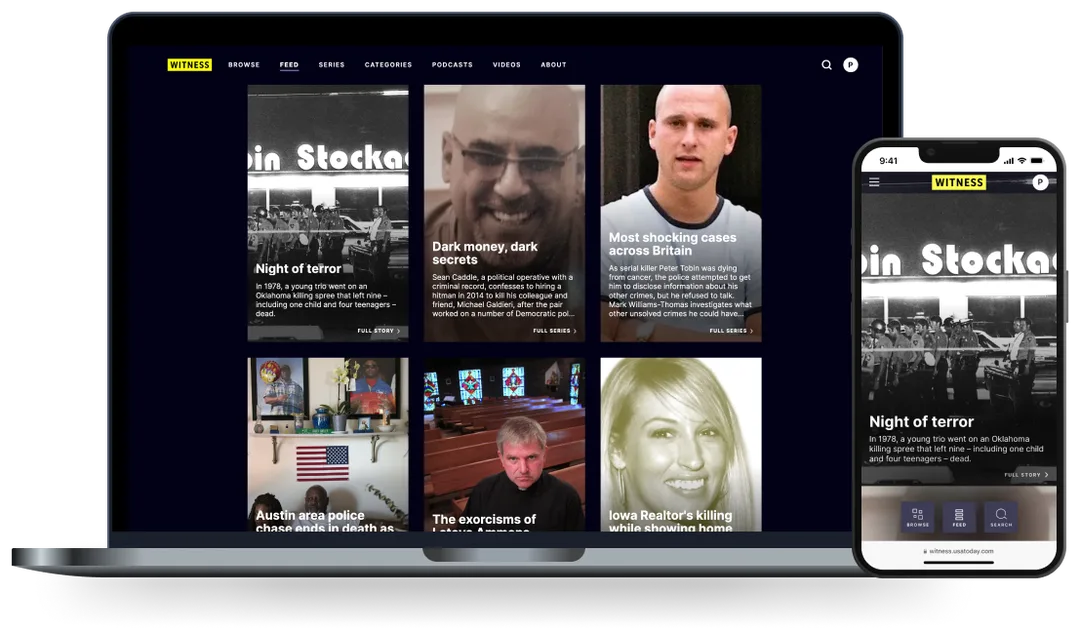Tap the Browse icon in phone bottom bar

917,517
